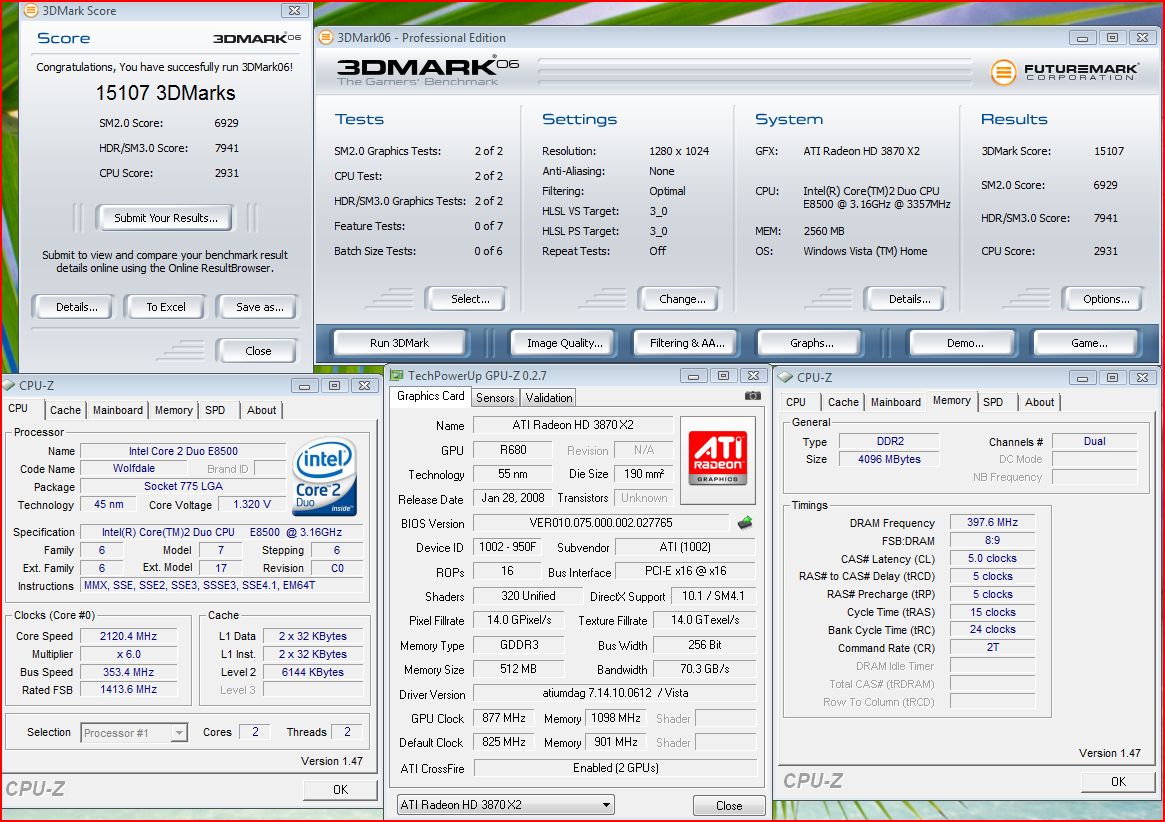This screenshot has height=822, width=1165.
Task: Open SPD tab in right CPU-Z window
Action: (x=993, y=402)
